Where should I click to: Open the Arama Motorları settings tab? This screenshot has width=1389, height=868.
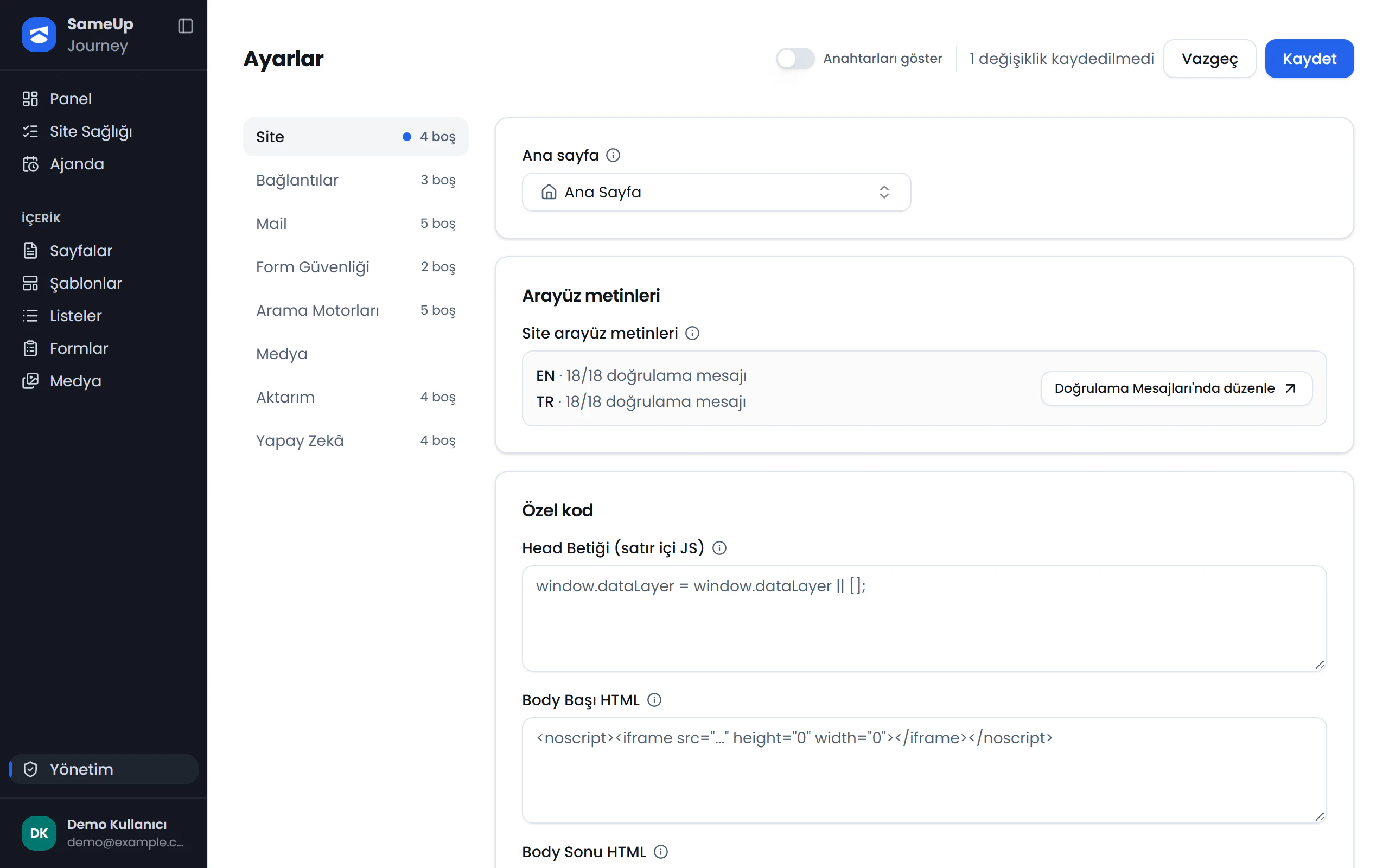[355, 310]
